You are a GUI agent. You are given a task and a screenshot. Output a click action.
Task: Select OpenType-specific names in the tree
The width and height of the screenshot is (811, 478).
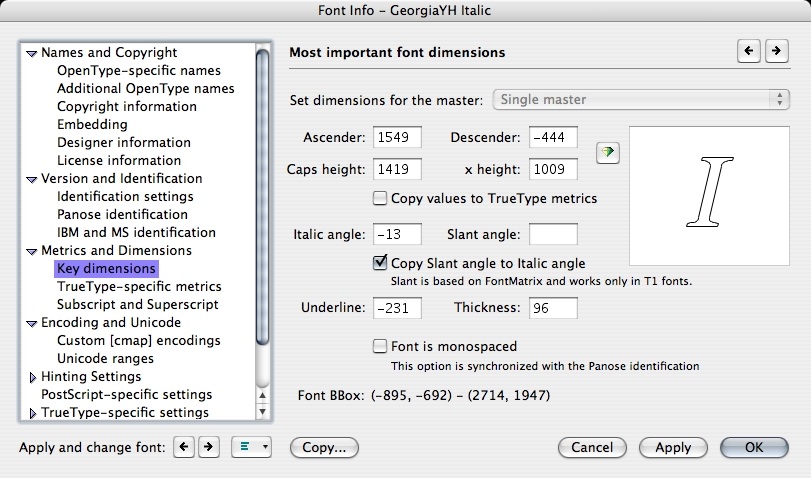(139, 70)
